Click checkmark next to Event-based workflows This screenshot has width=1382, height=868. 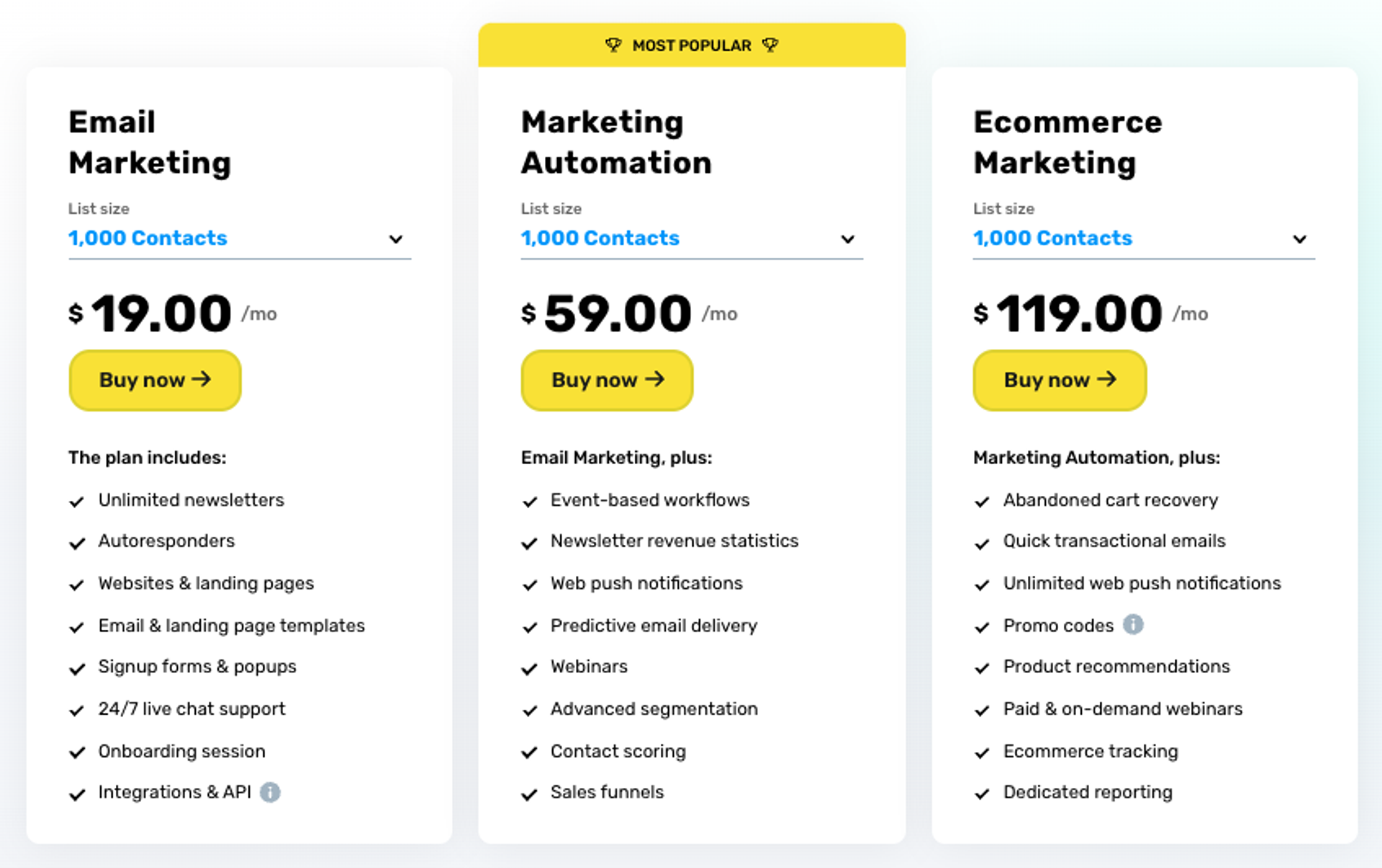tap(530, 502)
